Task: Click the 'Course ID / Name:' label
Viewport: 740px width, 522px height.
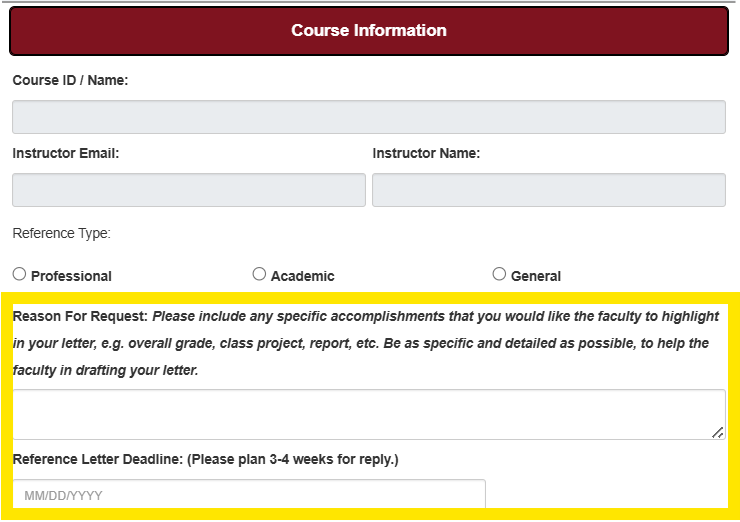Action: [70, 80]
